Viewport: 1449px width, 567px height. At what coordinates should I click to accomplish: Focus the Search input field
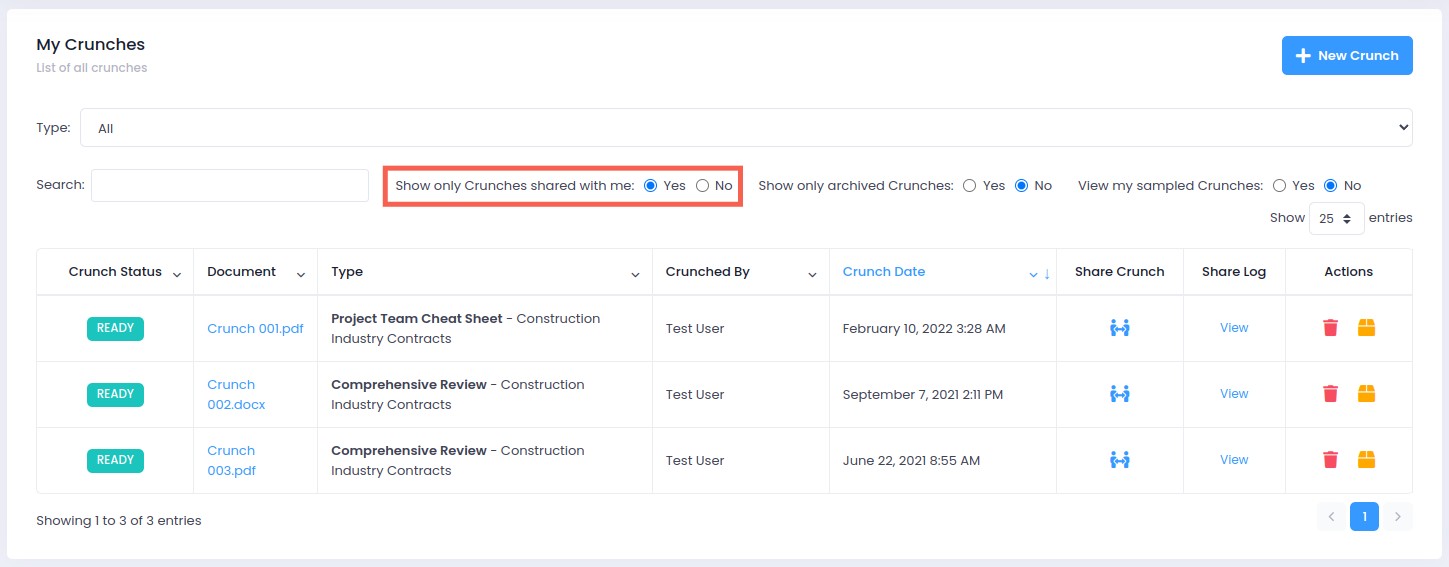pos(230,185)
